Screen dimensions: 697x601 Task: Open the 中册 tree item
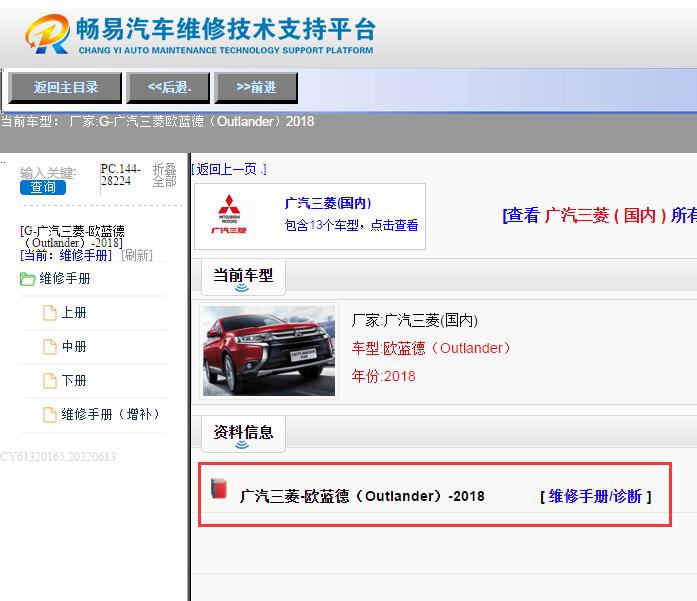(74, 347)
